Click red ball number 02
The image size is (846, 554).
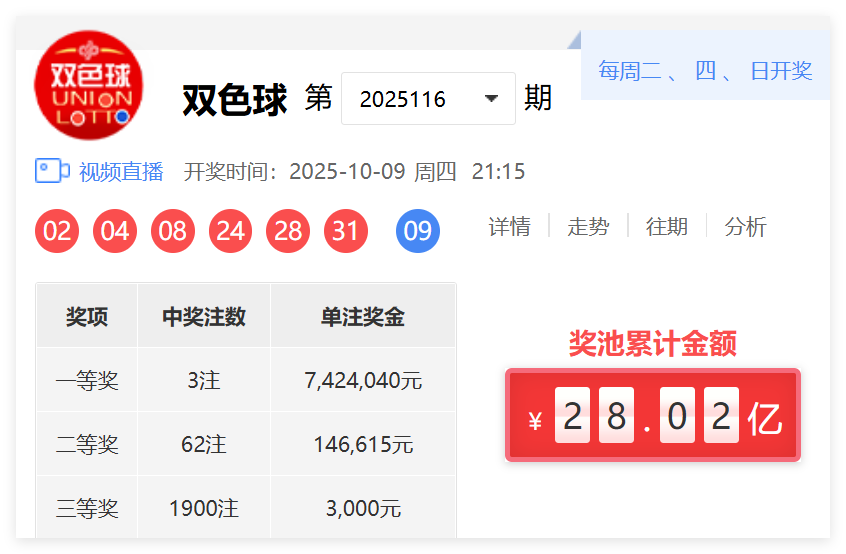[57, 231]
